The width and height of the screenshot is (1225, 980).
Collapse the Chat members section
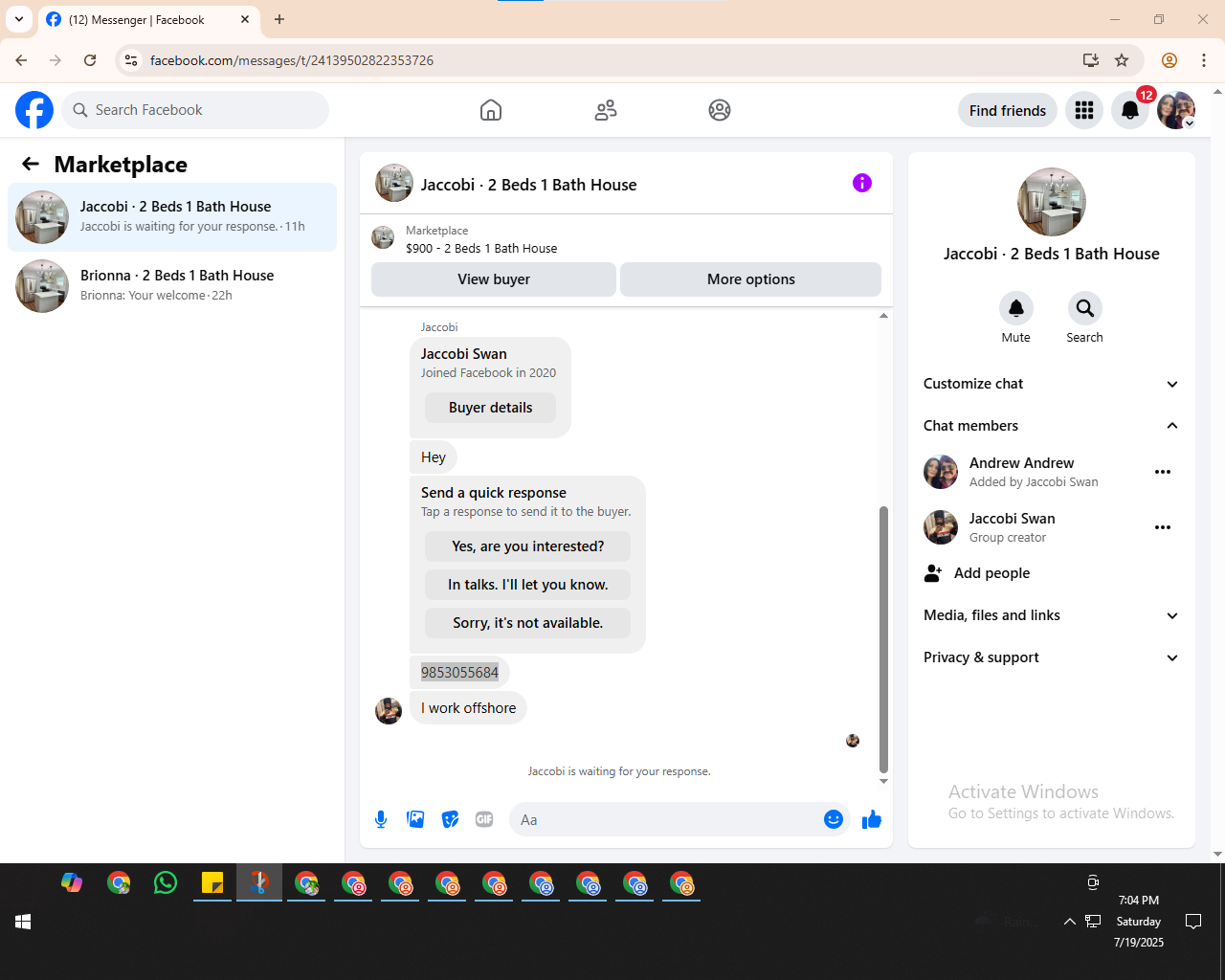(x=1051, y=426)
